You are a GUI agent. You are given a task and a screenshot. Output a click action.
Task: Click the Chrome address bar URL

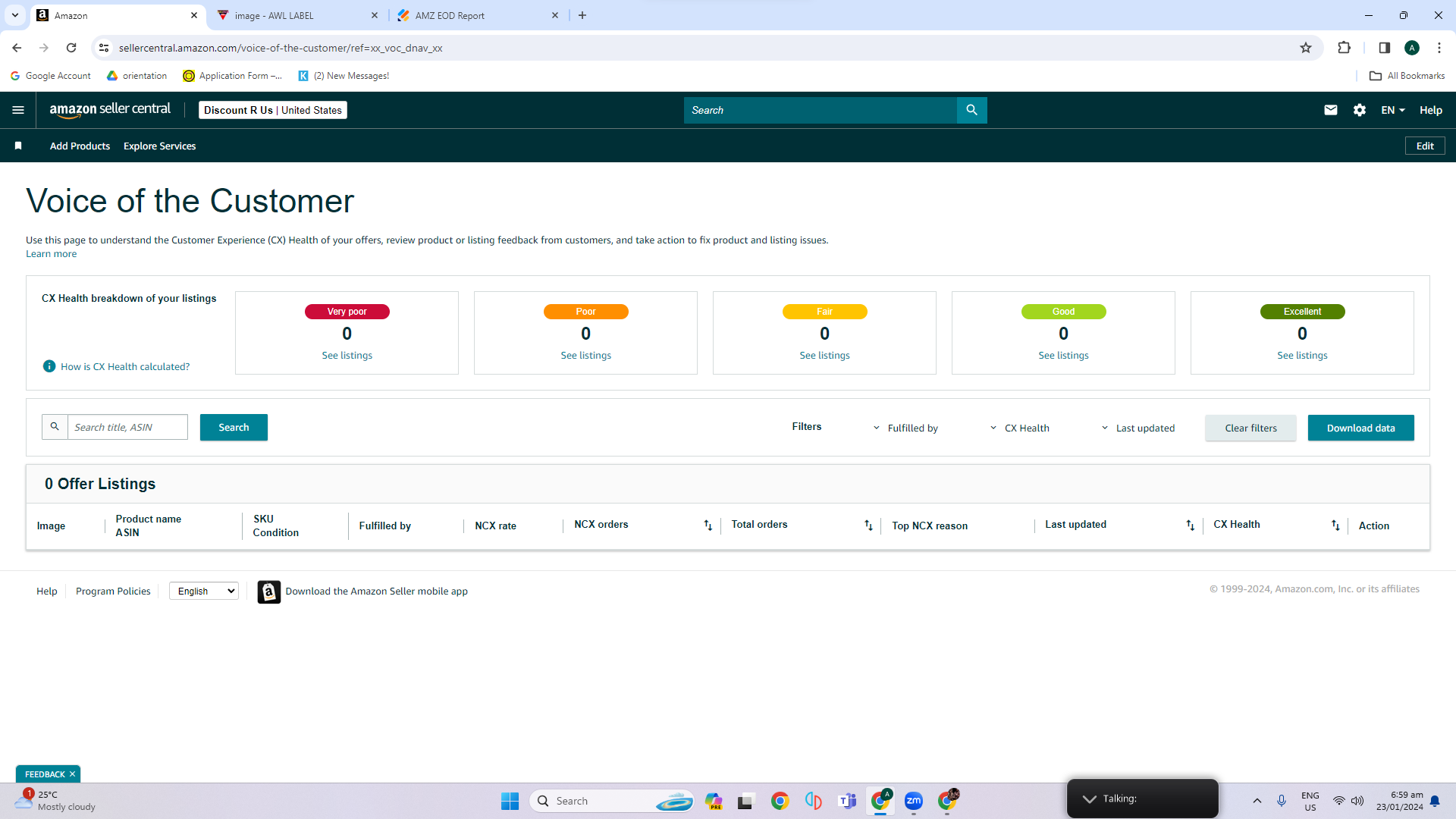(x=281, y=48)
